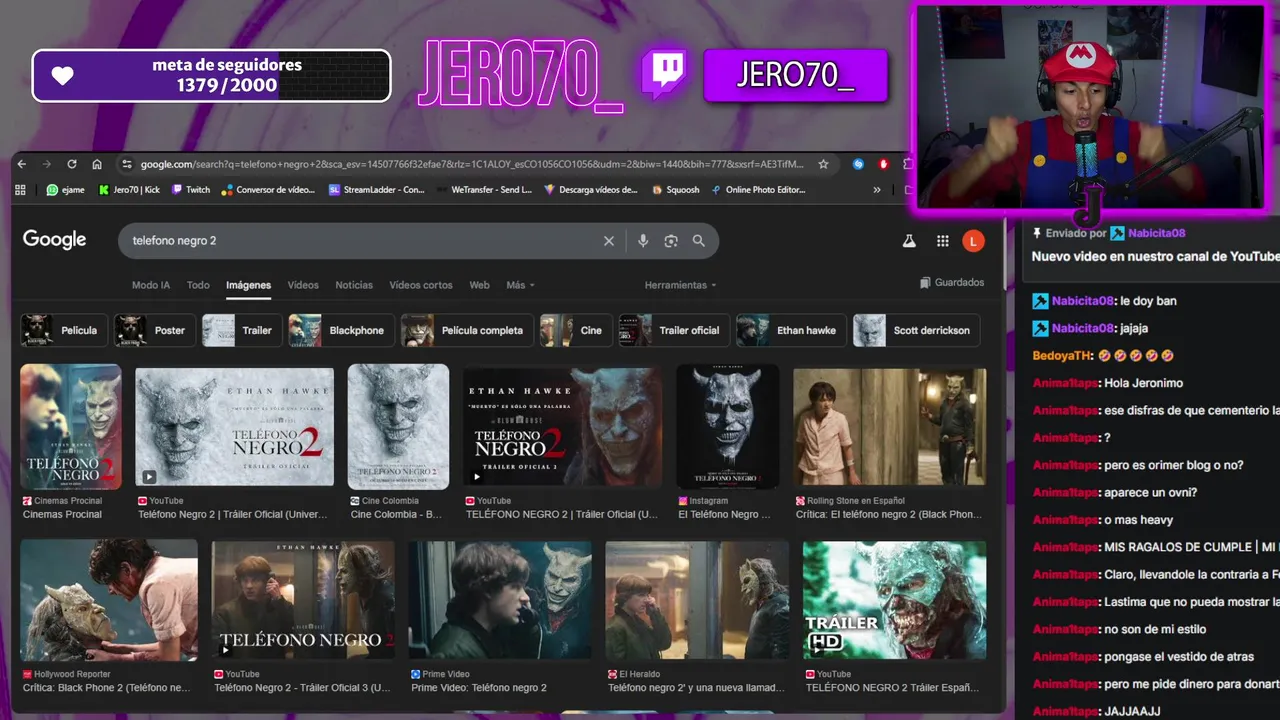Switch to the Videos cortos tab
The image size is (1280, 720).
pos(421,285)
